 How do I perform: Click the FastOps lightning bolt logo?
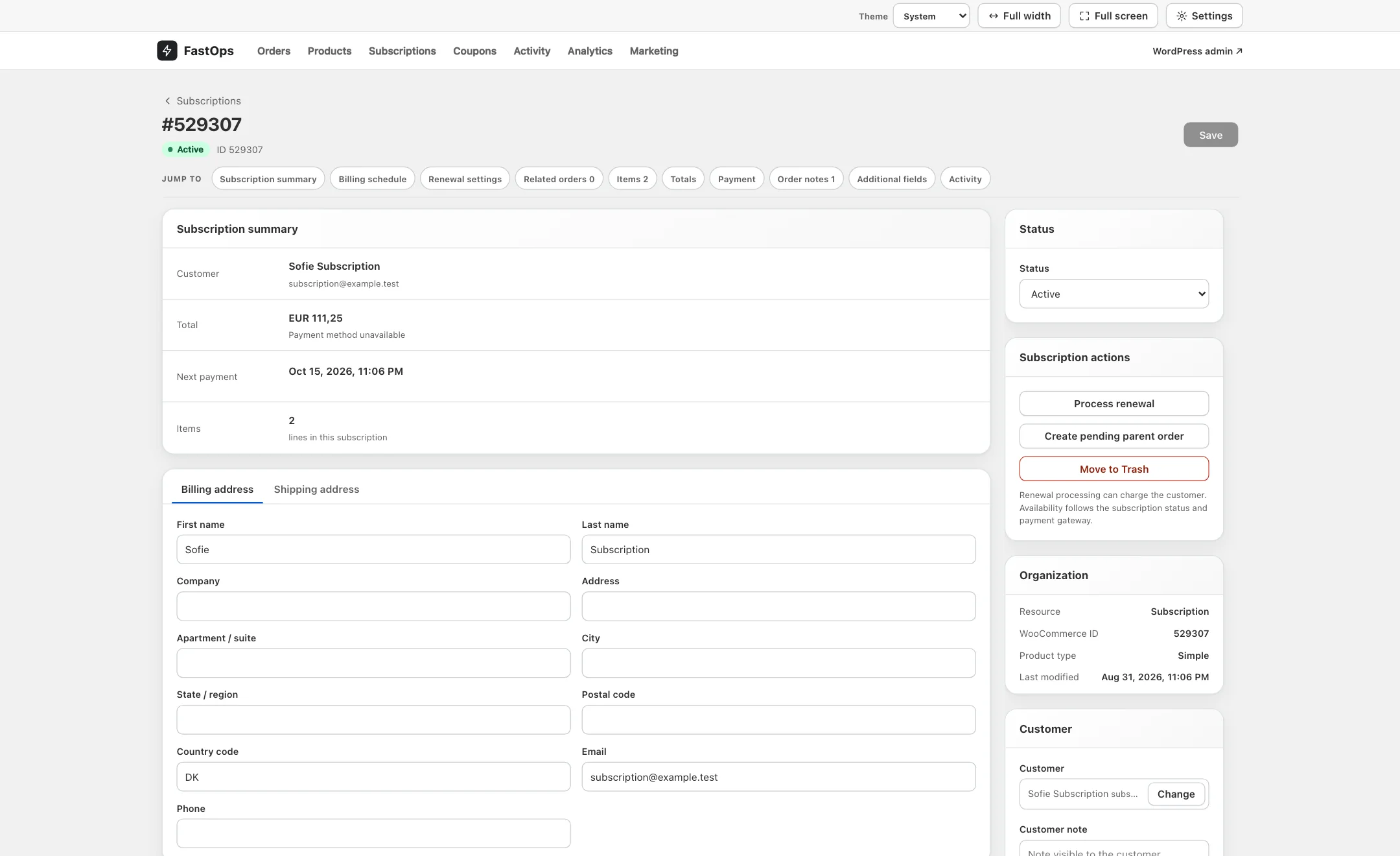167,51
